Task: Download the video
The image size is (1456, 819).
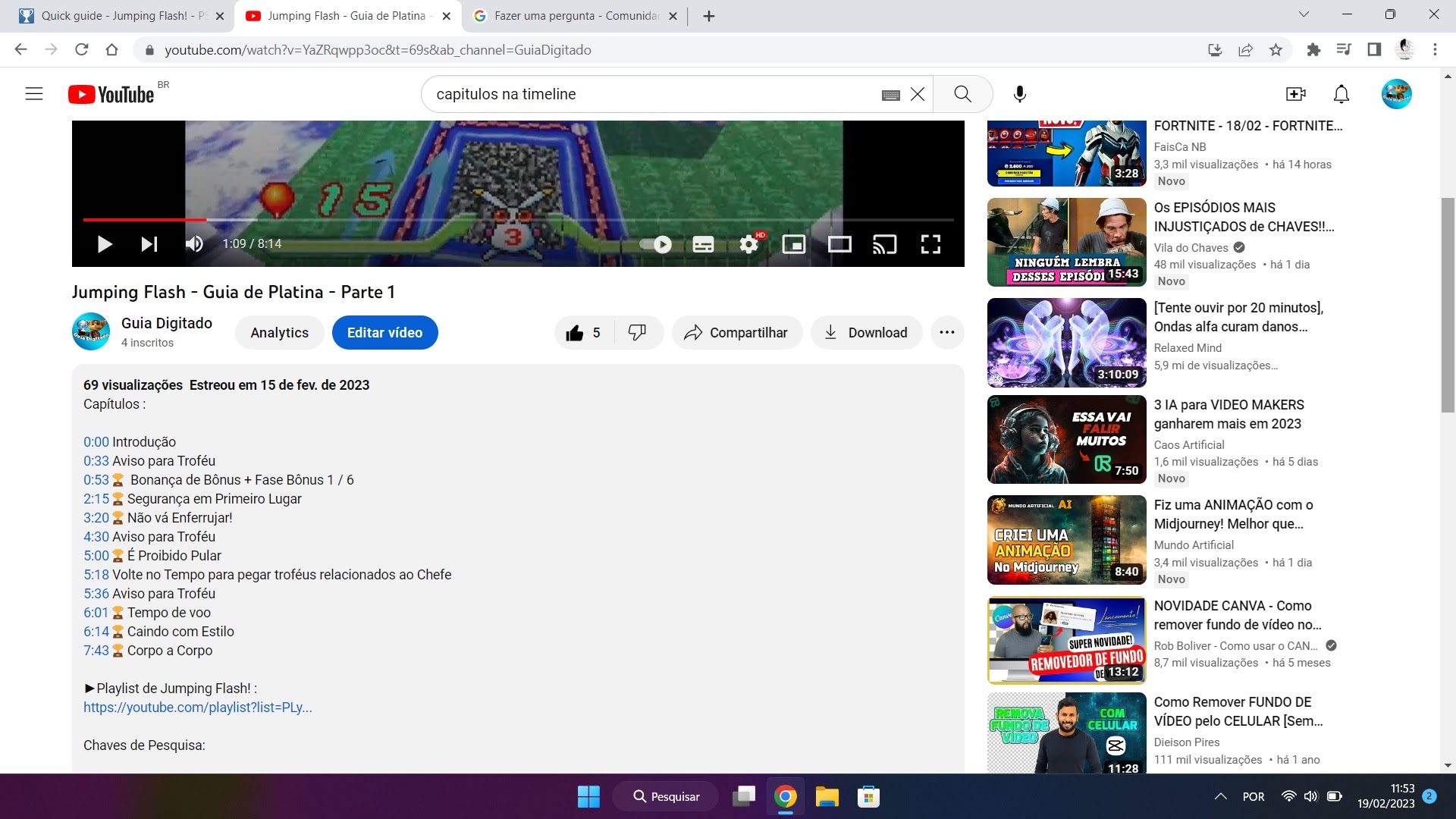Action: (866, 333)
